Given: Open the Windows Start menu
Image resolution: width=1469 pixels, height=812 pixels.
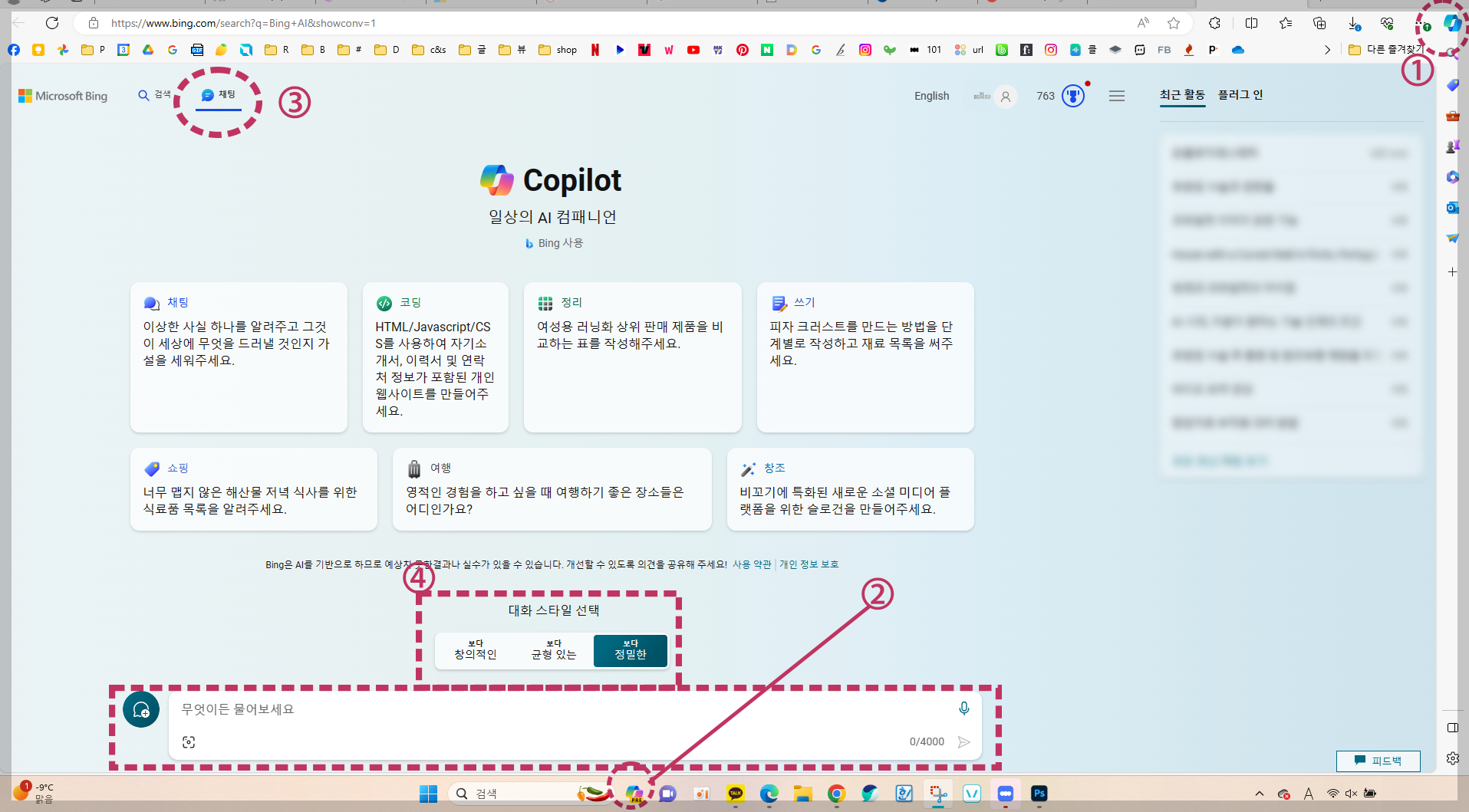Looking at the screenshot, I should pyautogui.click(x=428, y=794).
